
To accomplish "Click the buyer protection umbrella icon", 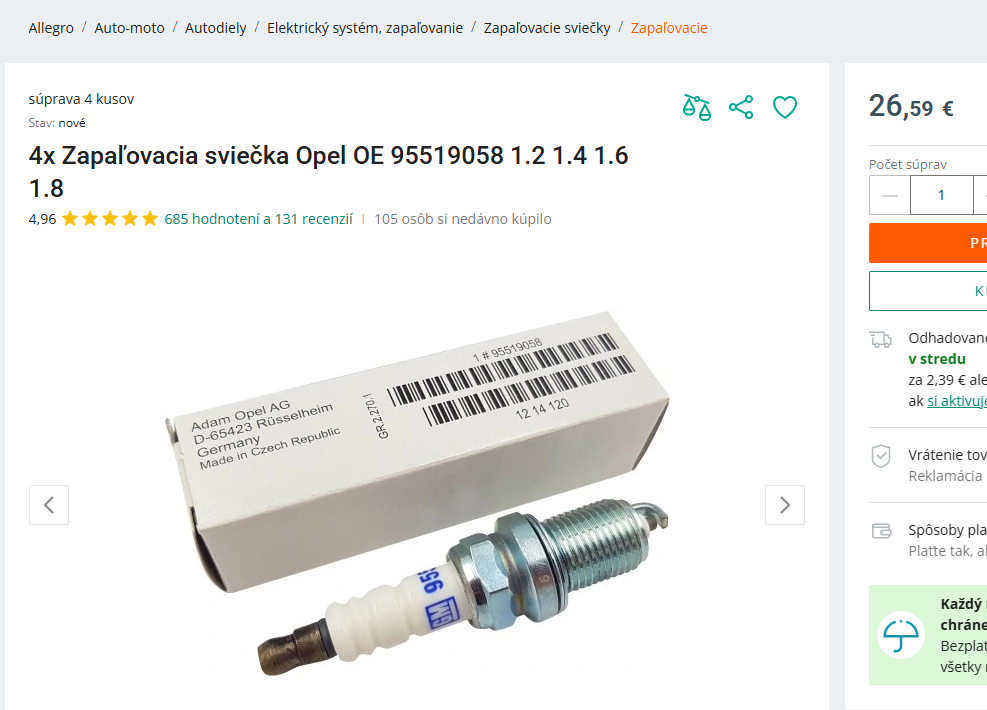I will (901, 634).
